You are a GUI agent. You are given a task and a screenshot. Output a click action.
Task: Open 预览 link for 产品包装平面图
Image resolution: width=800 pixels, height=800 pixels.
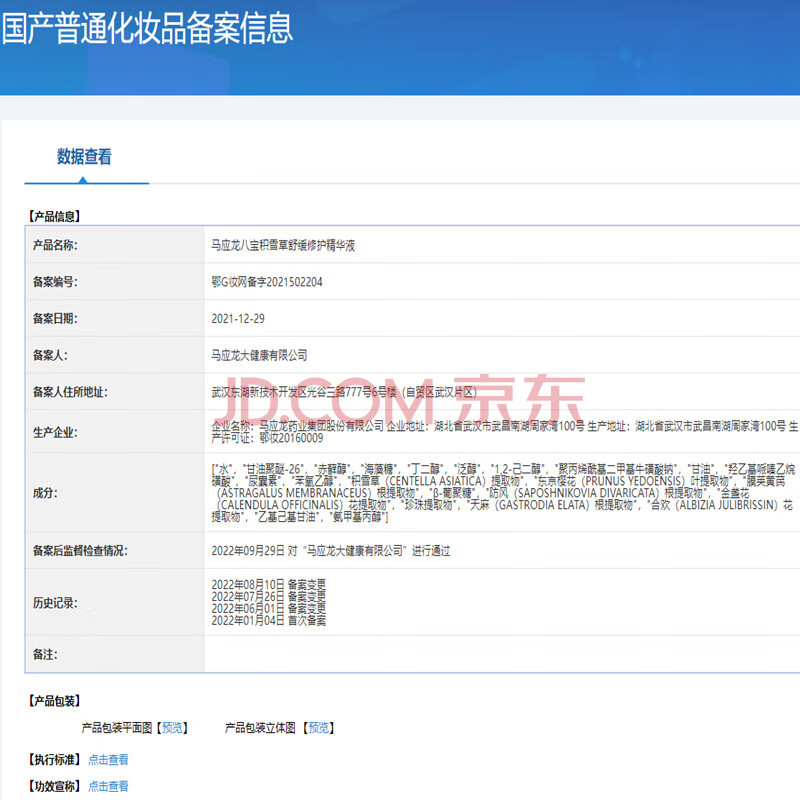click(x=173, y=728)
